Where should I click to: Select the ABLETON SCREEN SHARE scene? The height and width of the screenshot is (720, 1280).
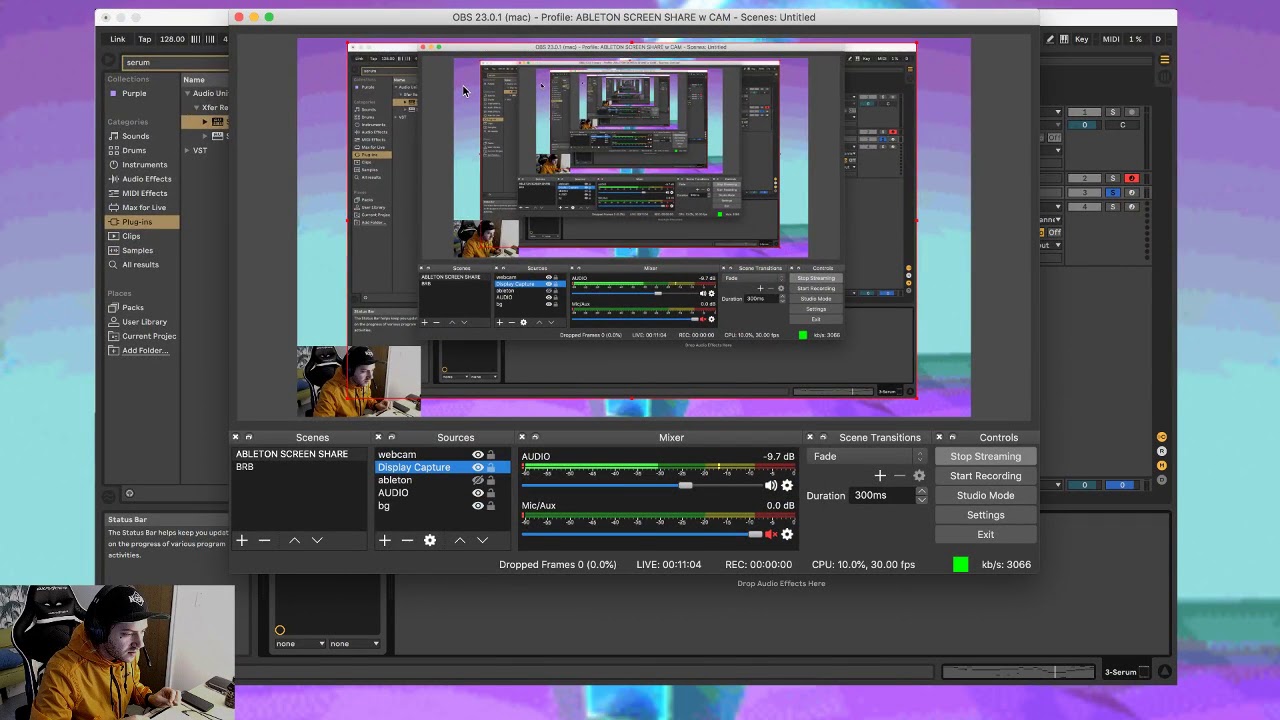click(x=292, y=454)
